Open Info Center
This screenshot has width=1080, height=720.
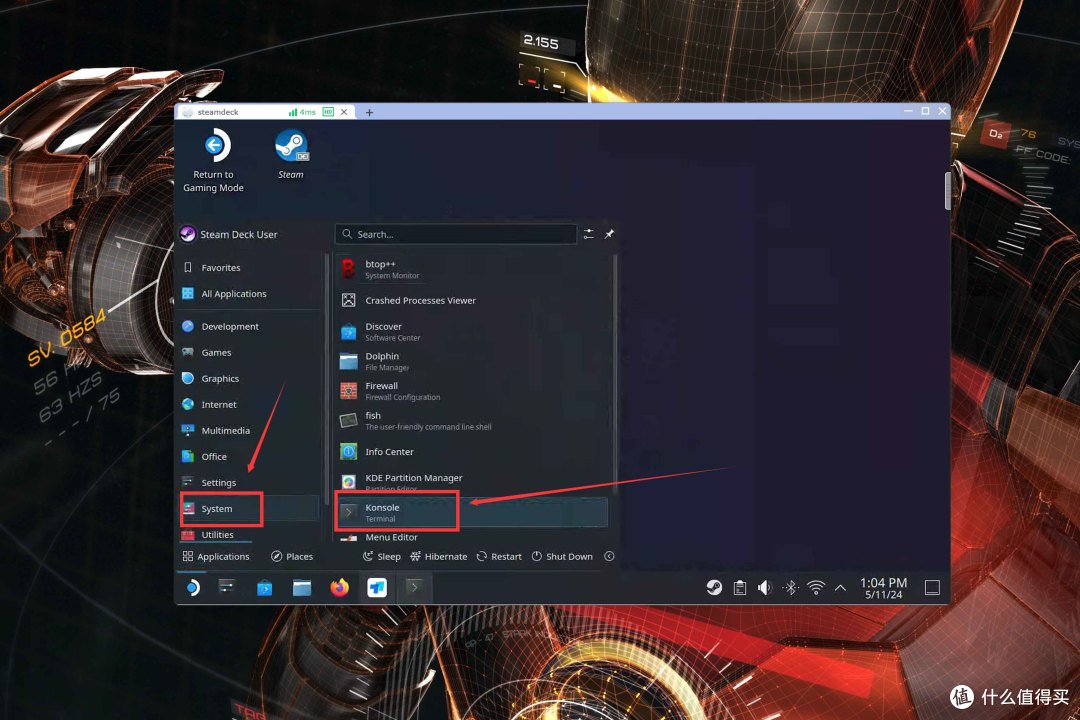[x=474, y=452]
